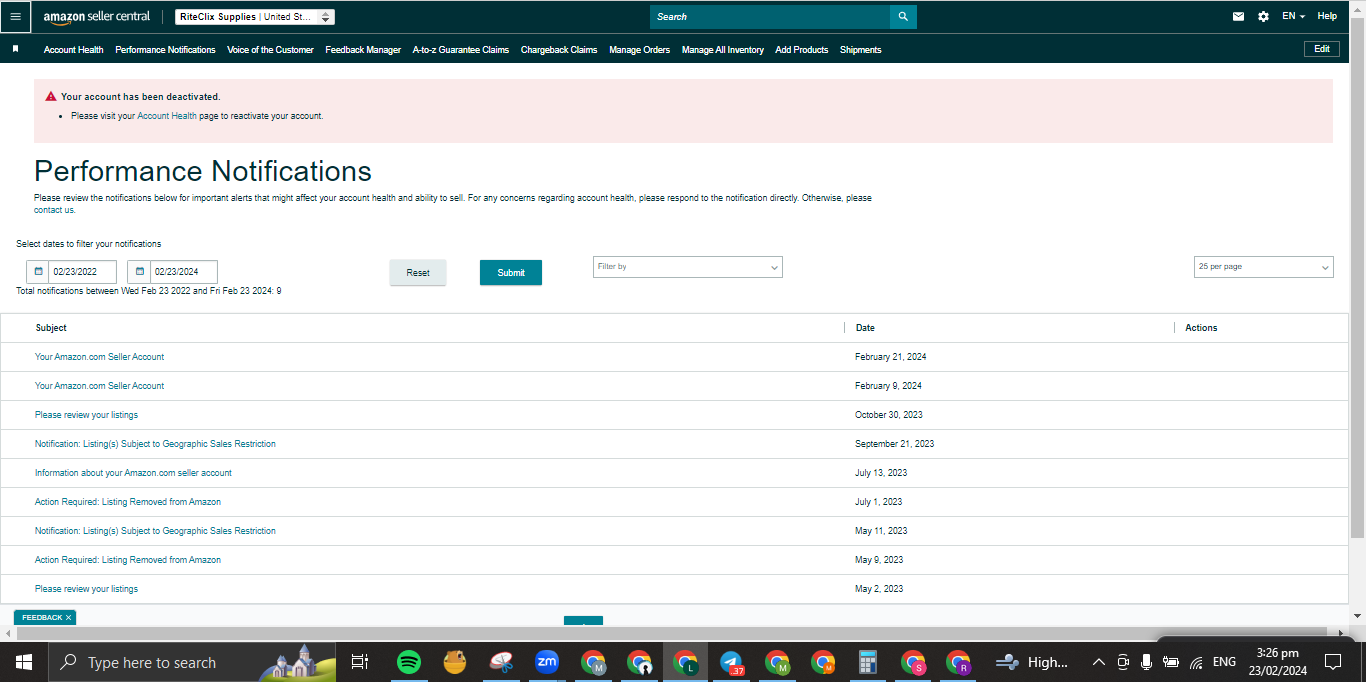The width and height of the screenshot is (1366, 682).
Task: Open the settings gear icon
Action: [1263, 16]
